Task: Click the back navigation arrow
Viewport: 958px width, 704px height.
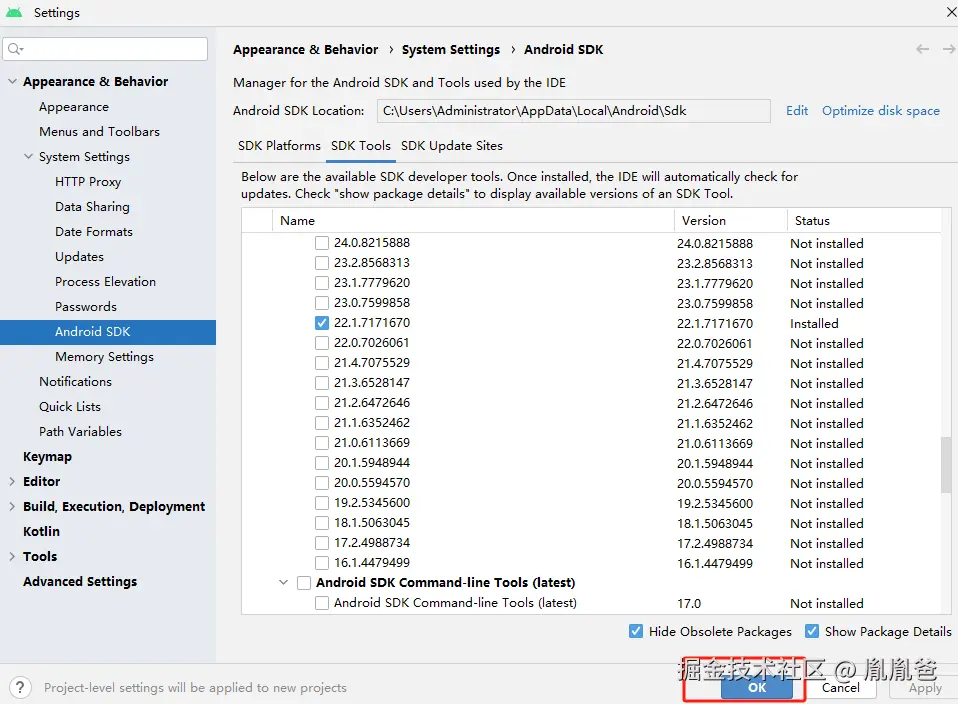Action: pyautogui.click(x=922, y=50)
